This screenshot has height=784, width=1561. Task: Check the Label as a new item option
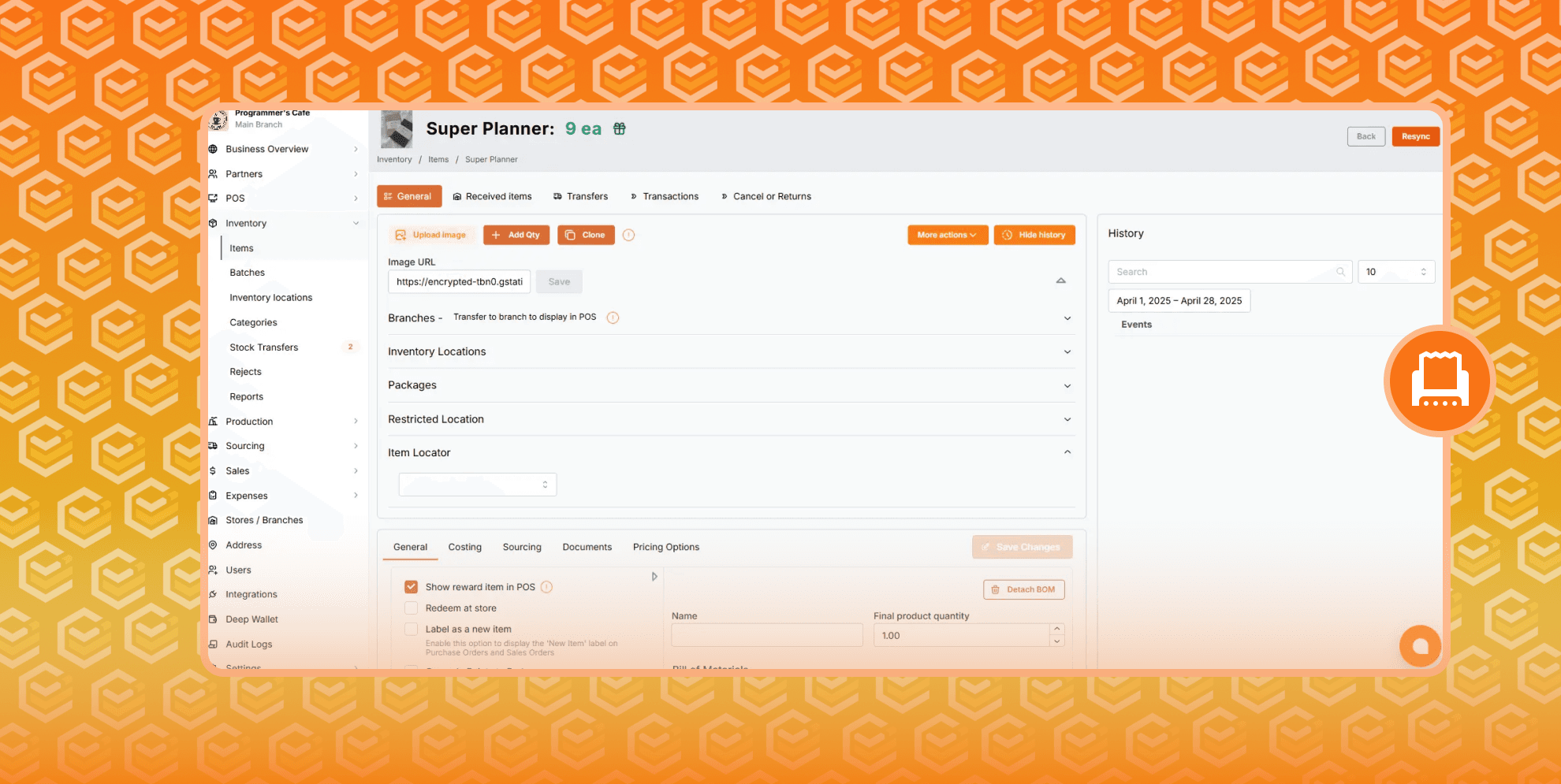[411, 629]
